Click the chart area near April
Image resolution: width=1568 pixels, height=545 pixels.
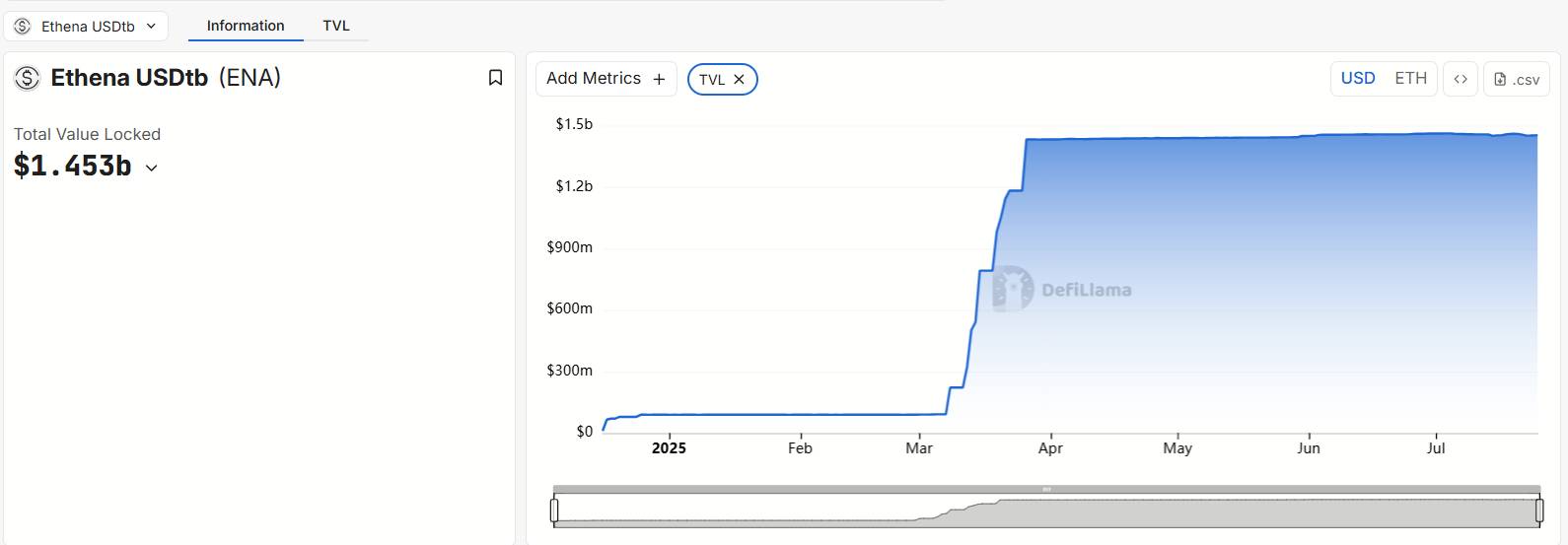click(1051, 296)
